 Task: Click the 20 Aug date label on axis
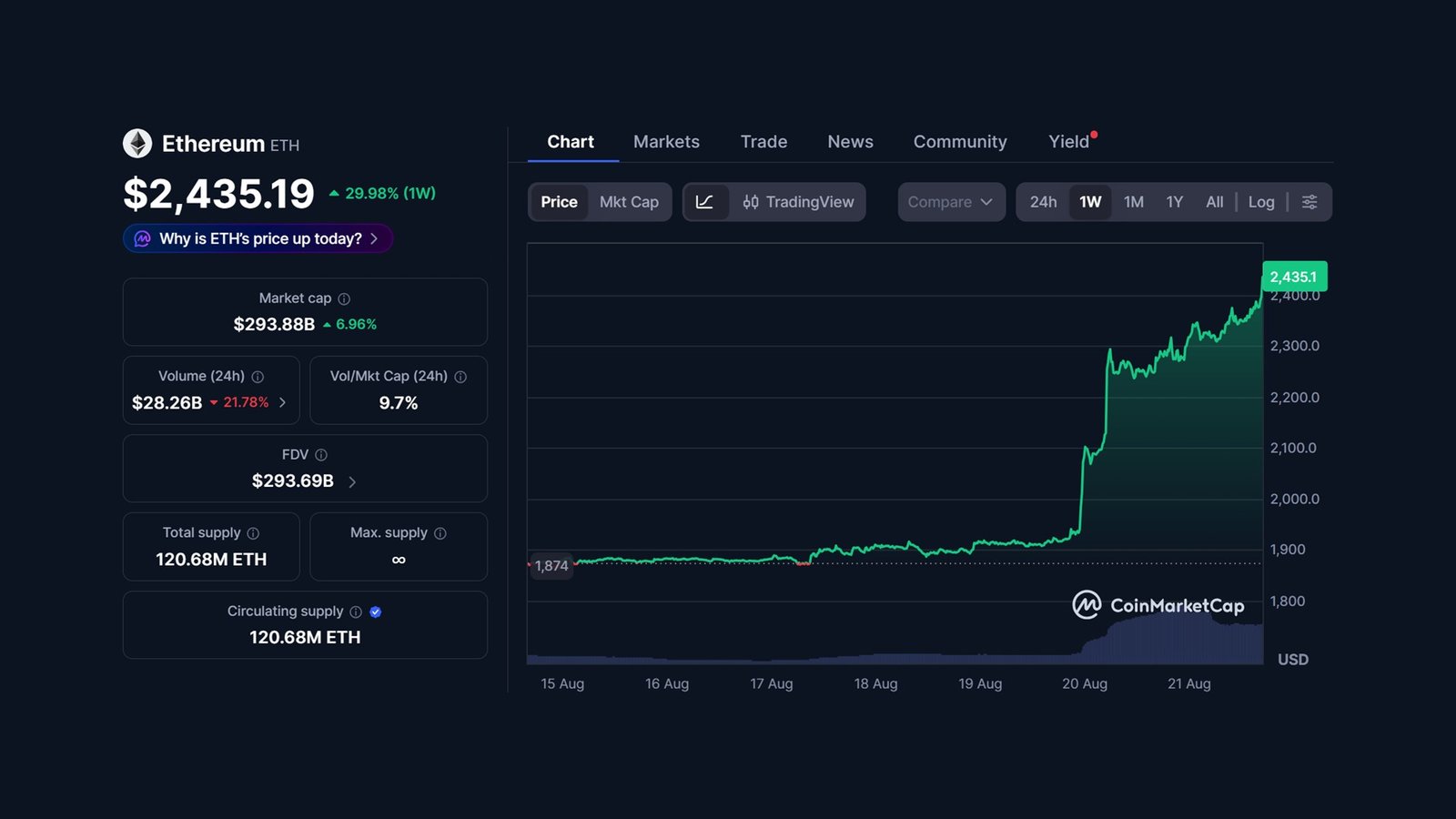tap(1085, 683)
